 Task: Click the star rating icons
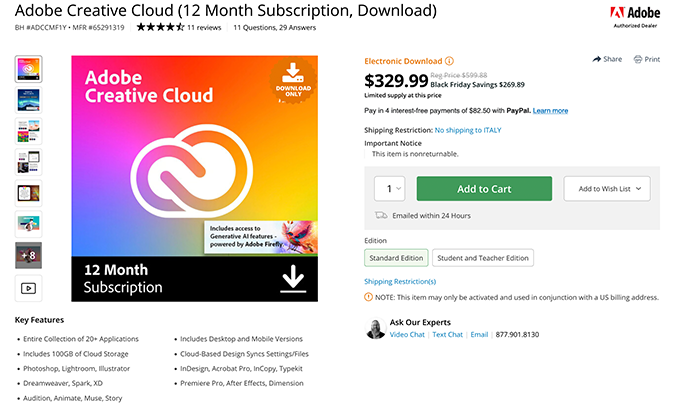point(160,27)
